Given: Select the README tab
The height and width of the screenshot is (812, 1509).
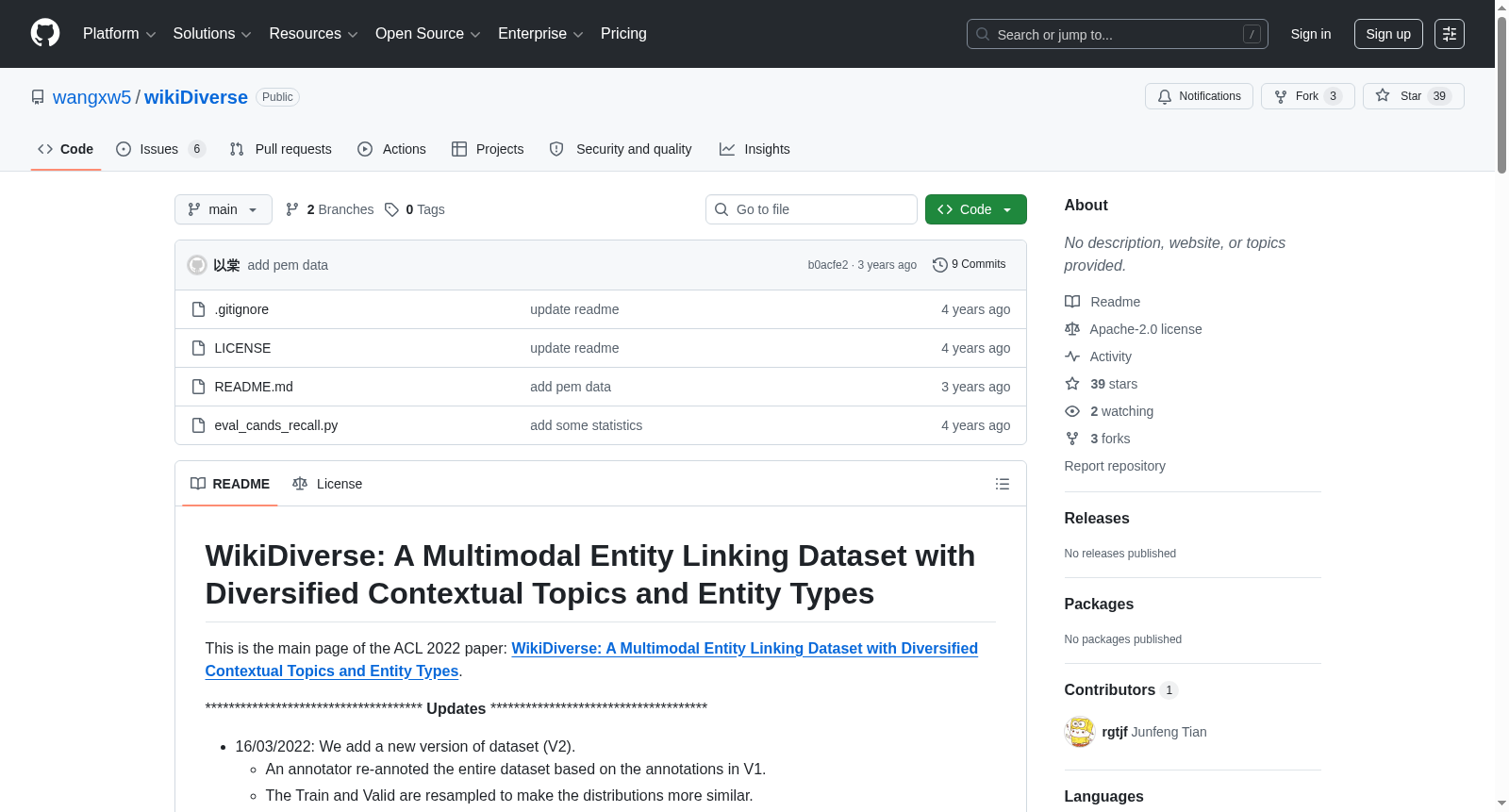Looking at the screenshot, I should coord(230,484).
